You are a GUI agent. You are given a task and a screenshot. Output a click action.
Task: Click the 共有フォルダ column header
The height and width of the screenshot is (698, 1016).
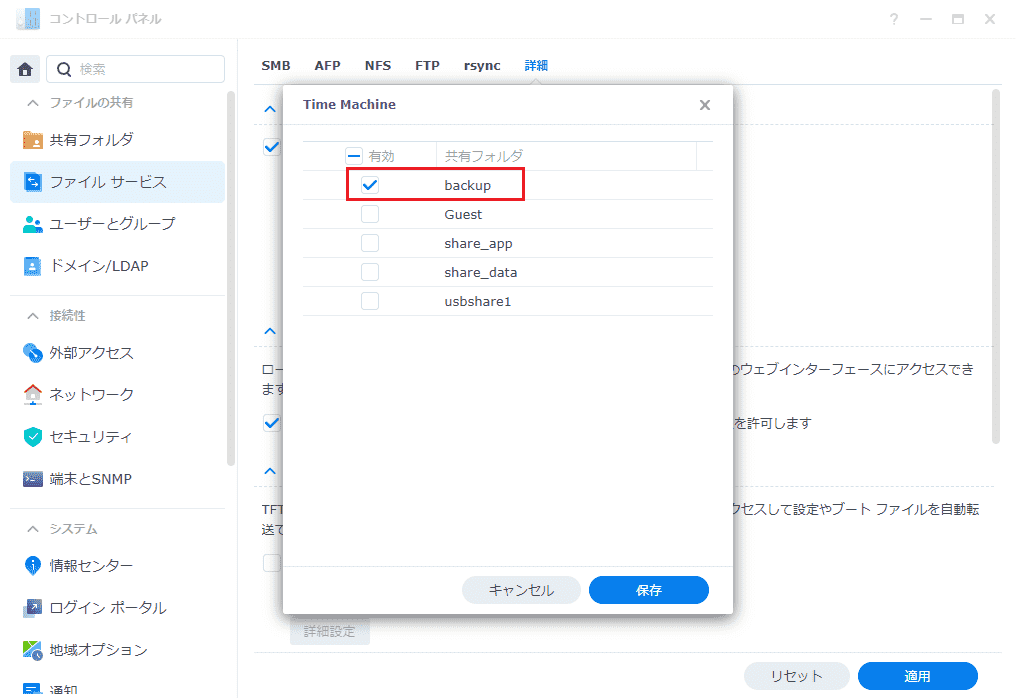pyautogui.click(x=566, y=156)
